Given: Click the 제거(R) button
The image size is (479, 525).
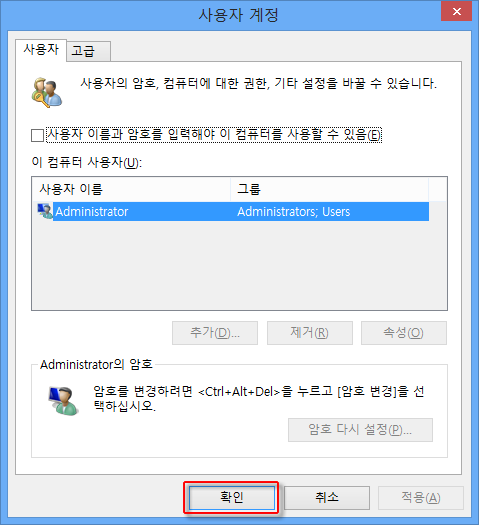Looking at the screenshot, I should (310, 333).
